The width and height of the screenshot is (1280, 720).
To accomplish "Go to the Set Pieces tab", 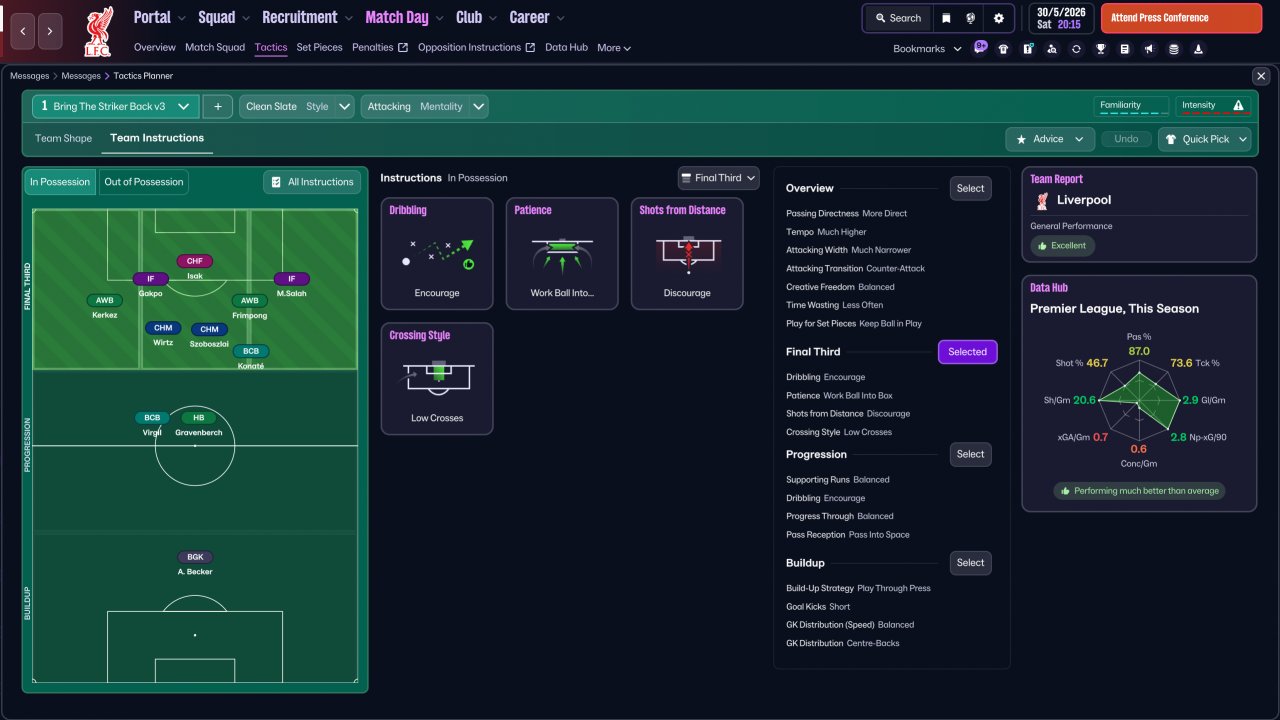I will pyautogui.click(x=319, y=47).
